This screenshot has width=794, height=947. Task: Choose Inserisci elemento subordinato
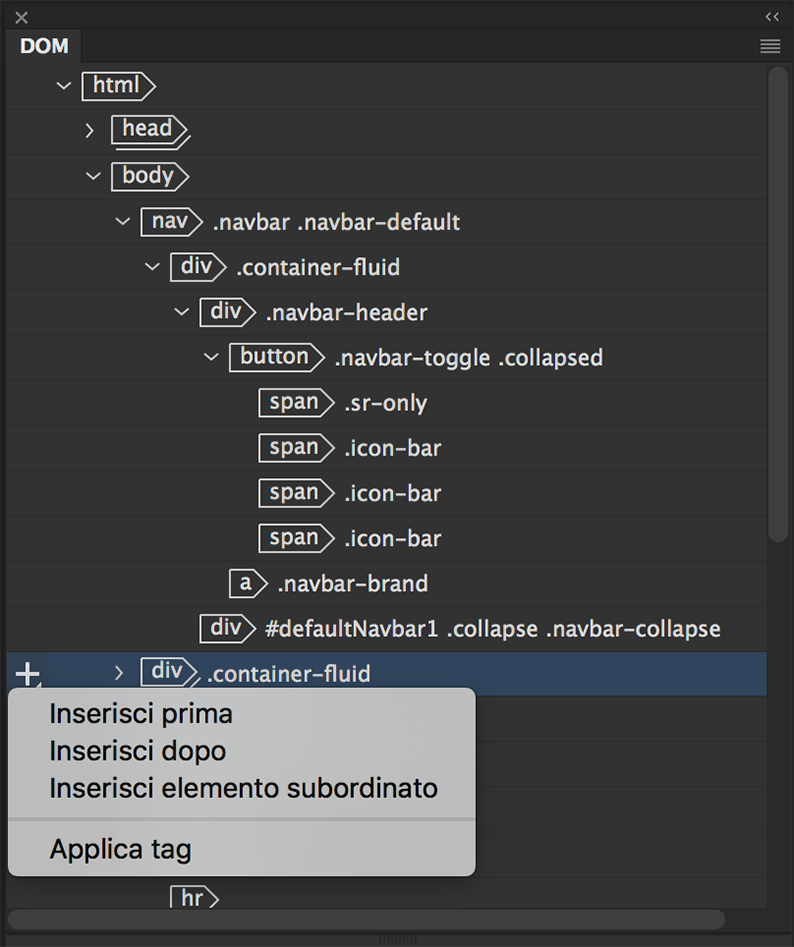pyautogui.click(x=243, y=788)
